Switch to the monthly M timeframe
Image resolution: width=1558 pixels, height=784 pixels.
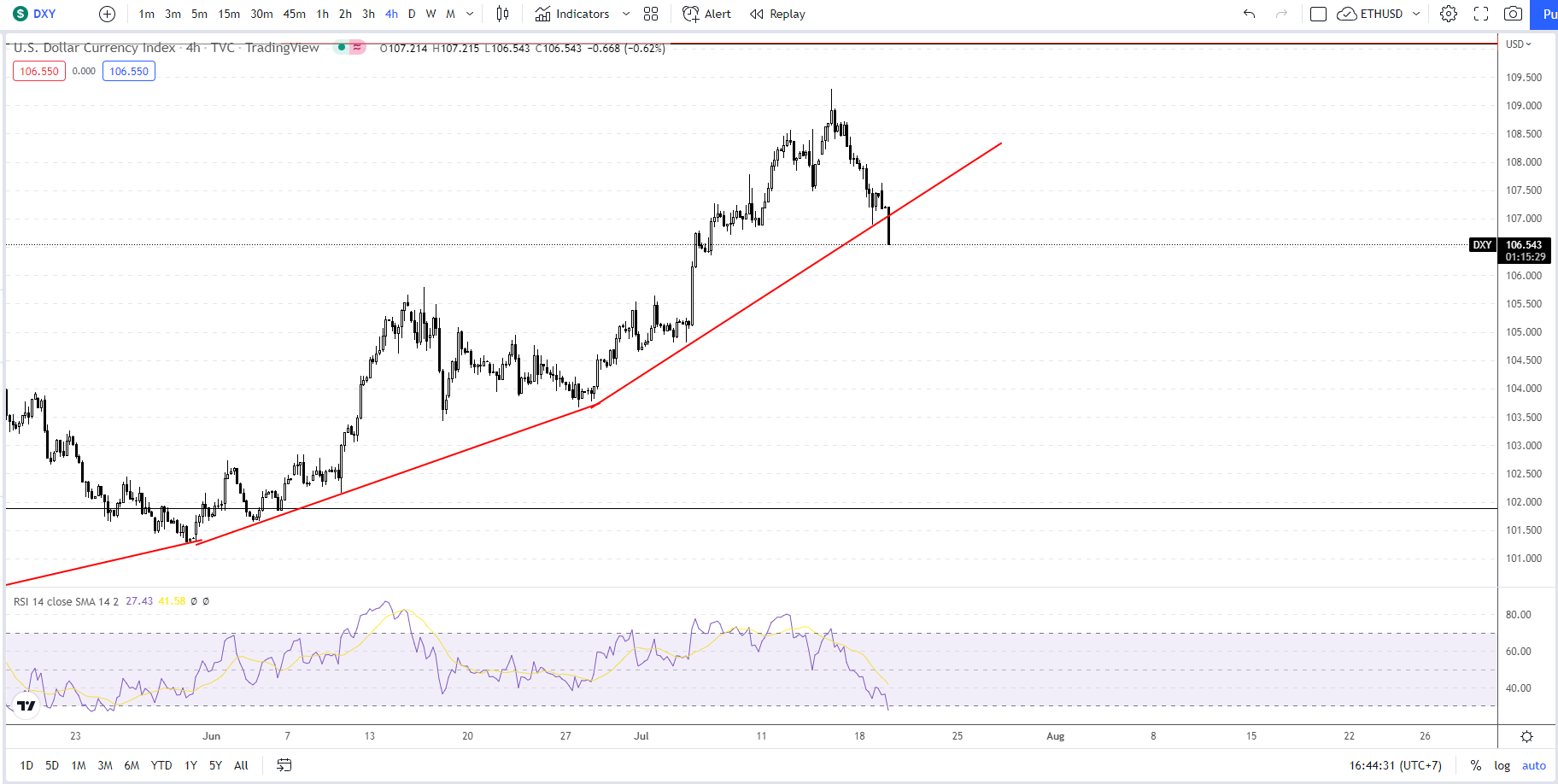point(450,14)
